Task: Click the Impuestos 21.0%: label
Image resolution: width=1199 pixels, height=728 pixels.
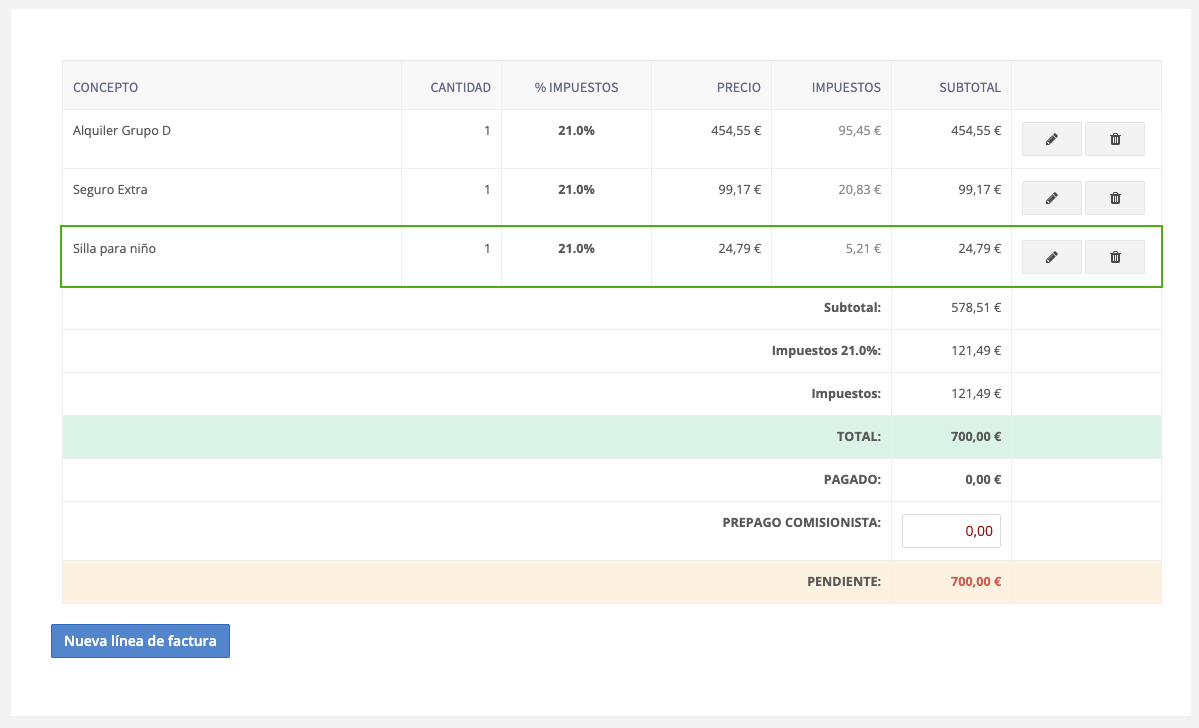Action: pyautogui.click(x=826, y=350)
